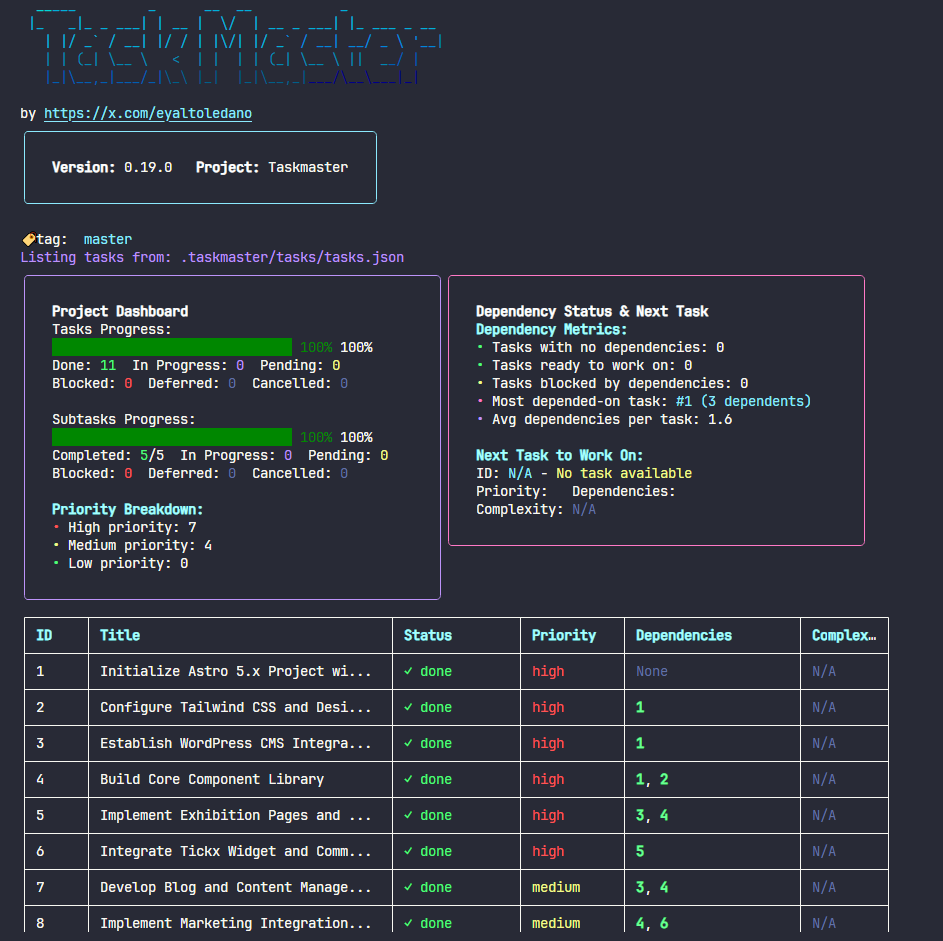Click the 'Complexity: N/A' line
This screenshot has width=943, height=941.
536,509
